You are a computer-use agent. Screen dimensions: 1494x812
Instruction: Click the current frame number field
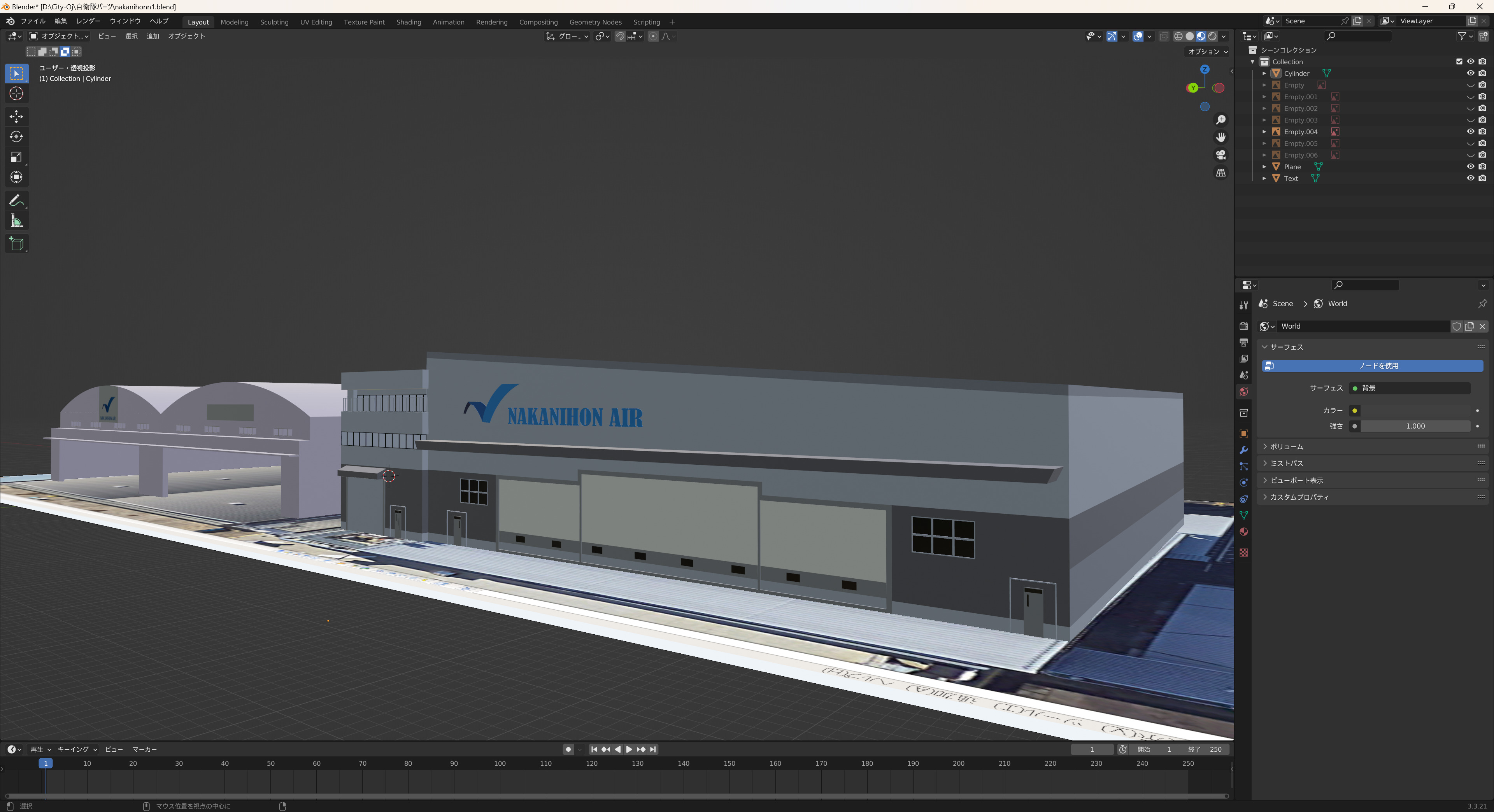(x=1091, y=749)
